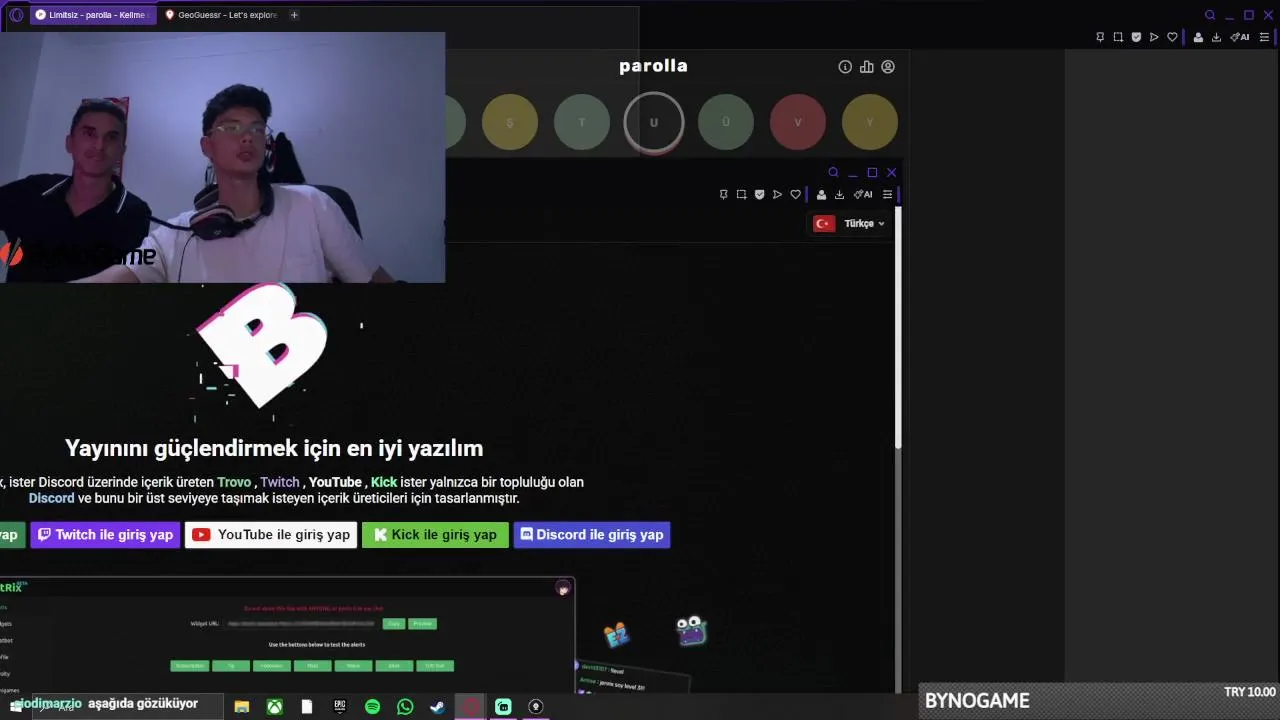Open Spotify from the taskbar

372,707
